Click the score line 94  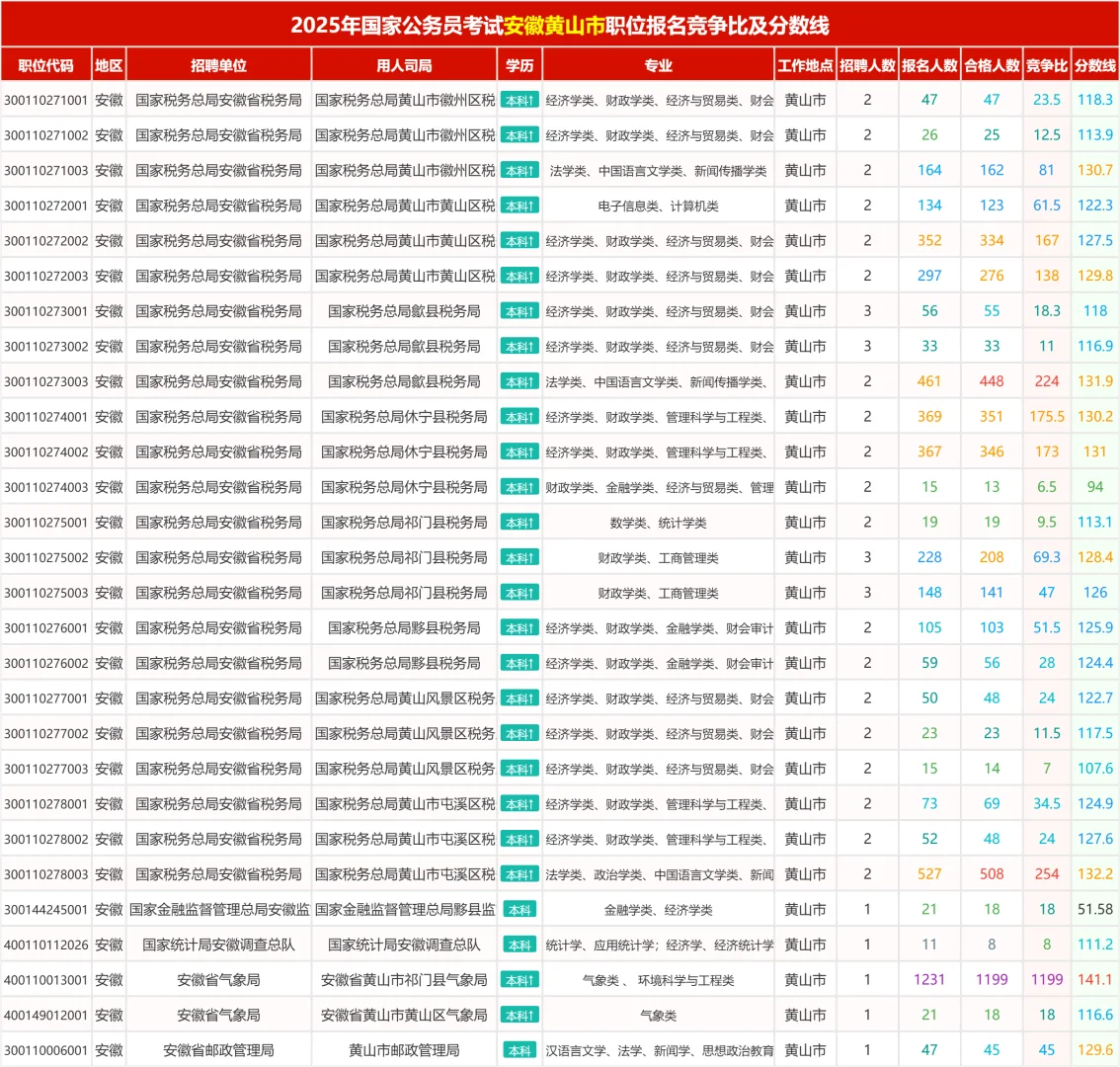[x=1095, y=487]
